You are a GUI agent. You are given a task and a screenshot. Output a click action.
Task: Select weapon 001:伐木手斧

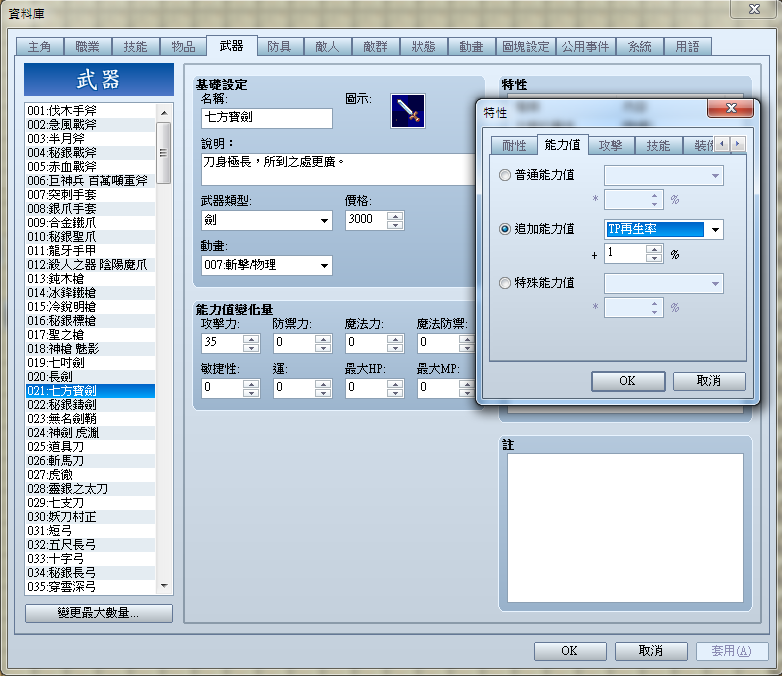coord(90,111)
